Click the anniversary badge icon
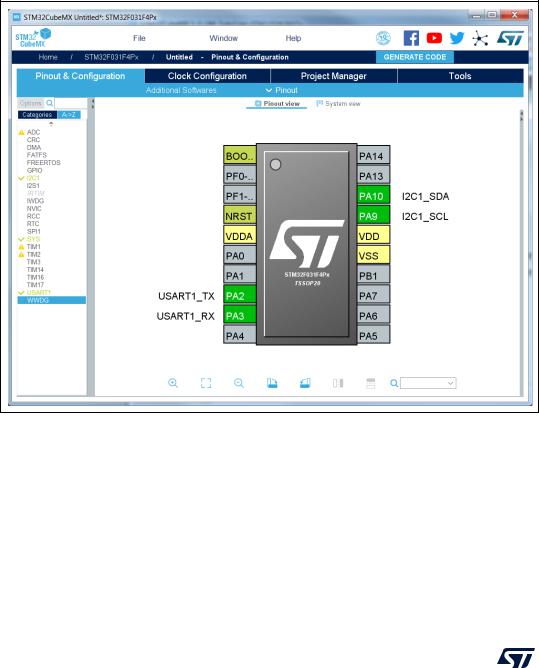The width and height of the screenshot is (539, 668). point(383,38)
